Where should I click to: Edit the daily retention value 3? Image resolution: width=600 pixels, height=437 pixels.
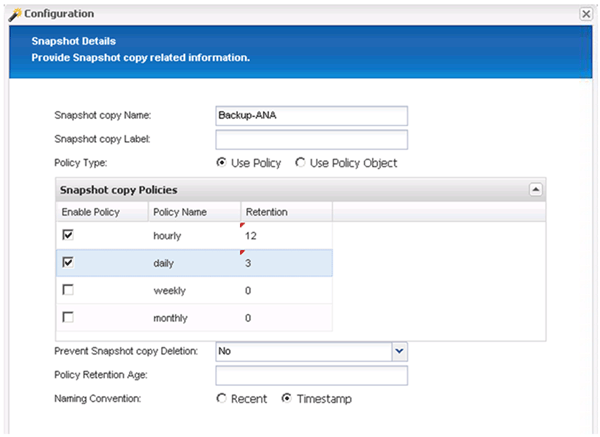[285, 263]
